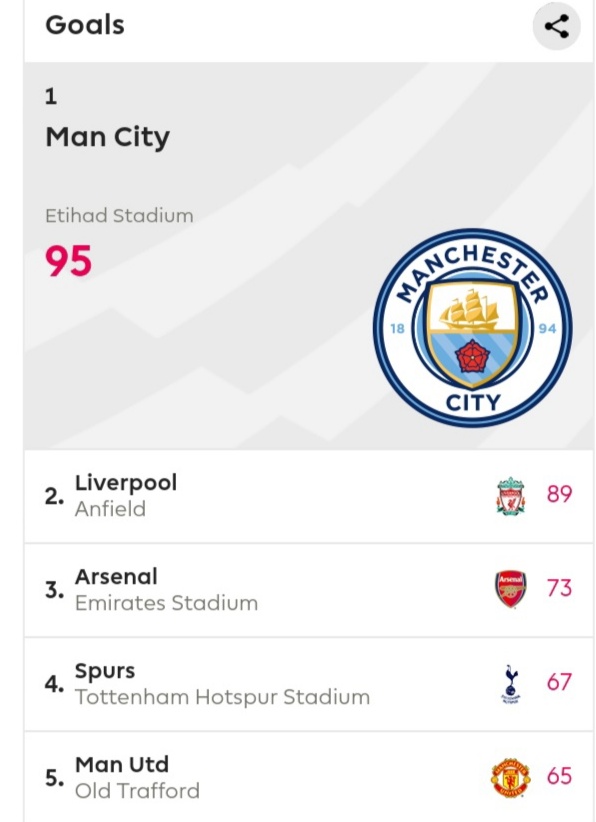The image size is (596, 822).
Task: Click Man City's 95 goals figure
Action: click(x=68, y=261)
